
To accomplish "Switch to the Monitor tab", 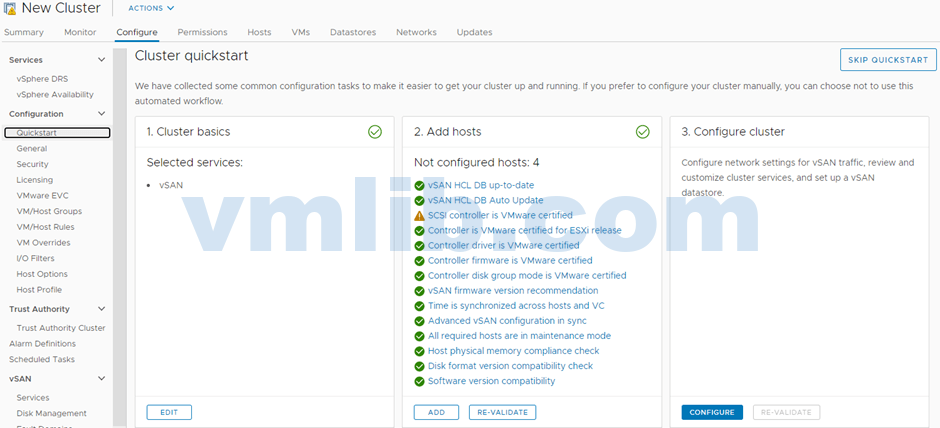I will [80, 32].
